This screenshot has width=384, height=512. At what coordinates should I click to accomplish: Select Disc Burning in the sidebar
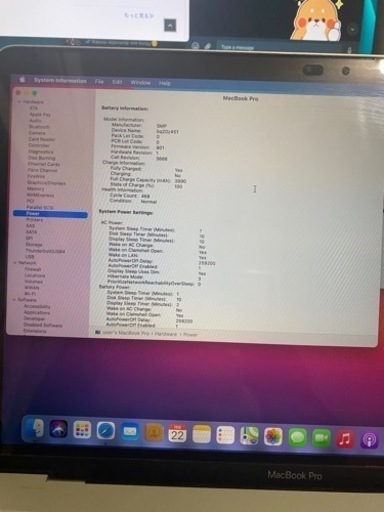(x=41, y=158)
